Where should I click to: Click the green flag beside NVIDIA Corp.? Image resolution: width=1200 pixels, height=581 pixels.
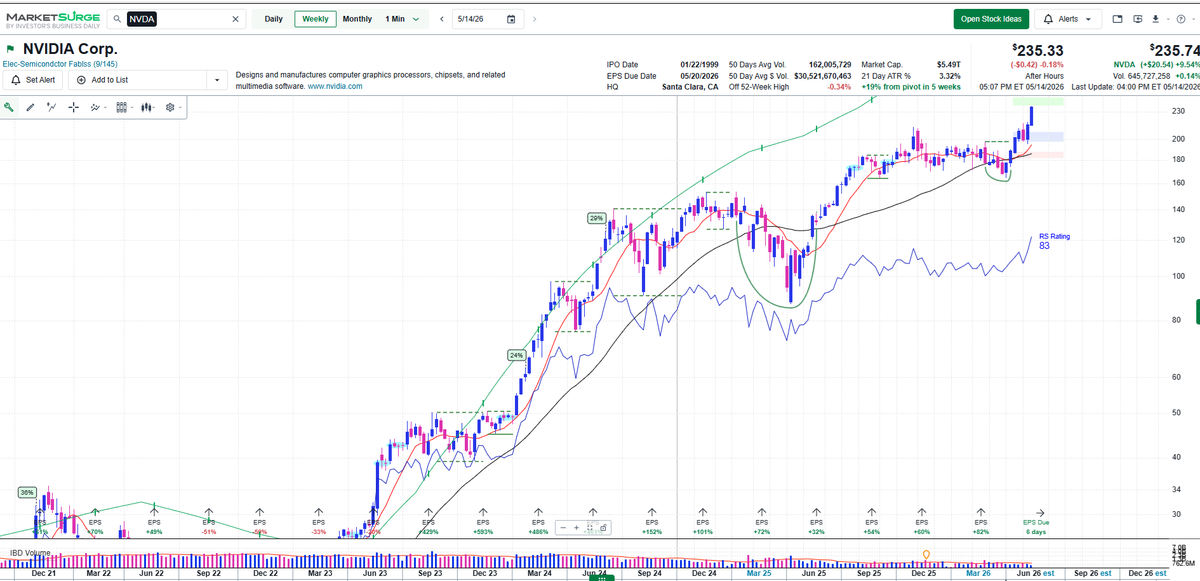click(10, 48)
